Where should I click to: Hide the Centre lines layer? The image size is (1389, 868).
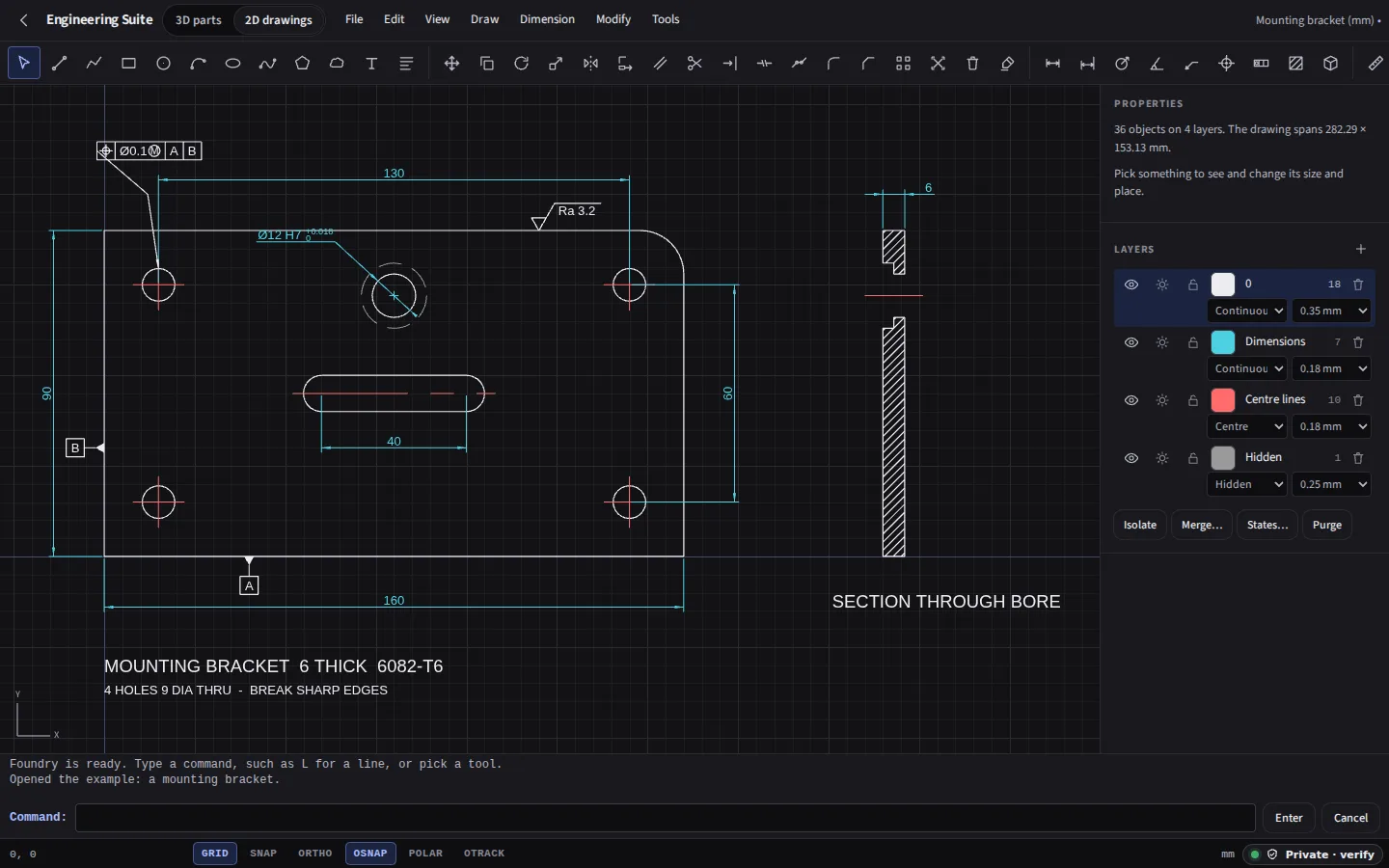1131,400
